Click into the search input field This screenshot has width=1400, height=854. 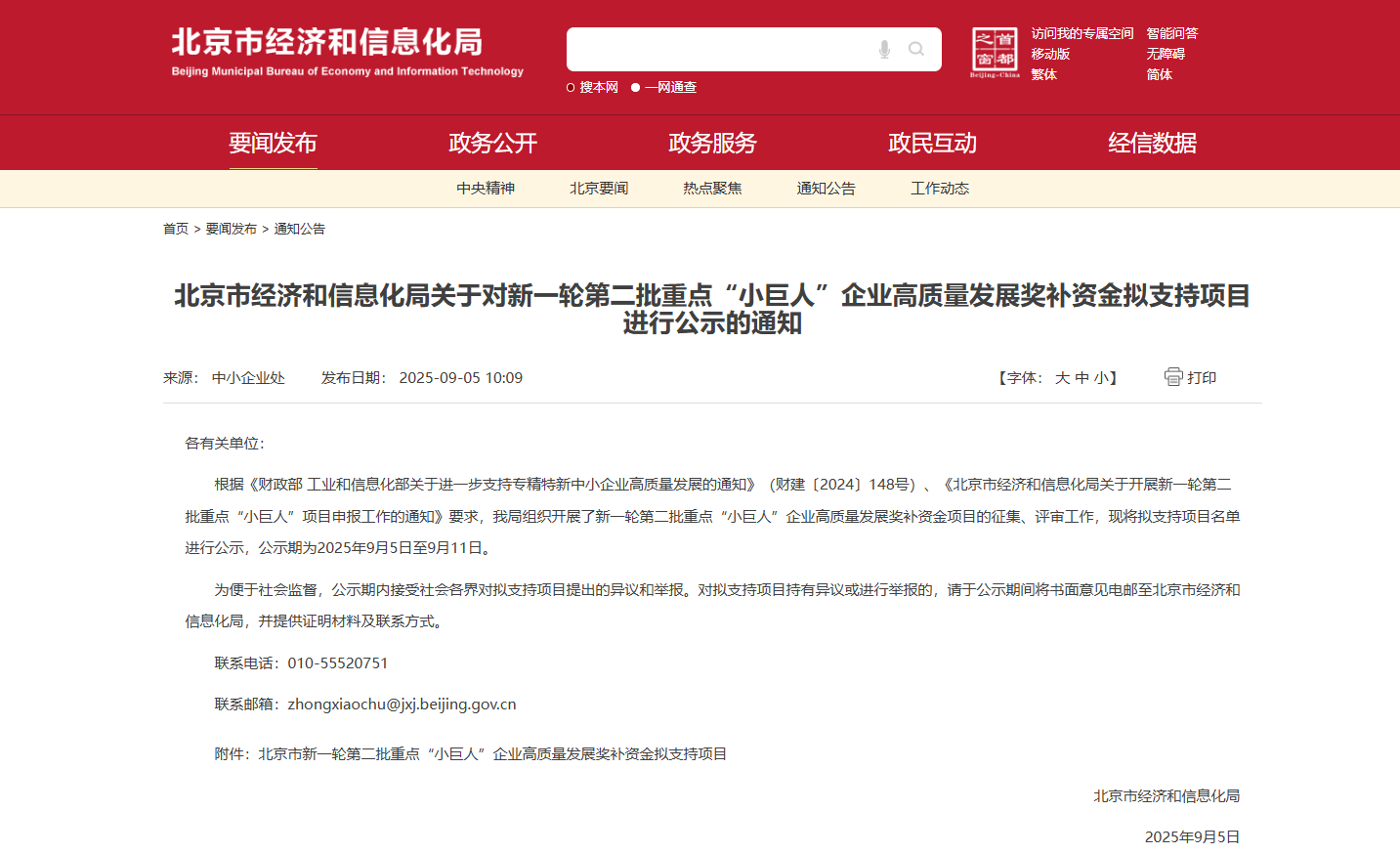(x=718, y=49)
